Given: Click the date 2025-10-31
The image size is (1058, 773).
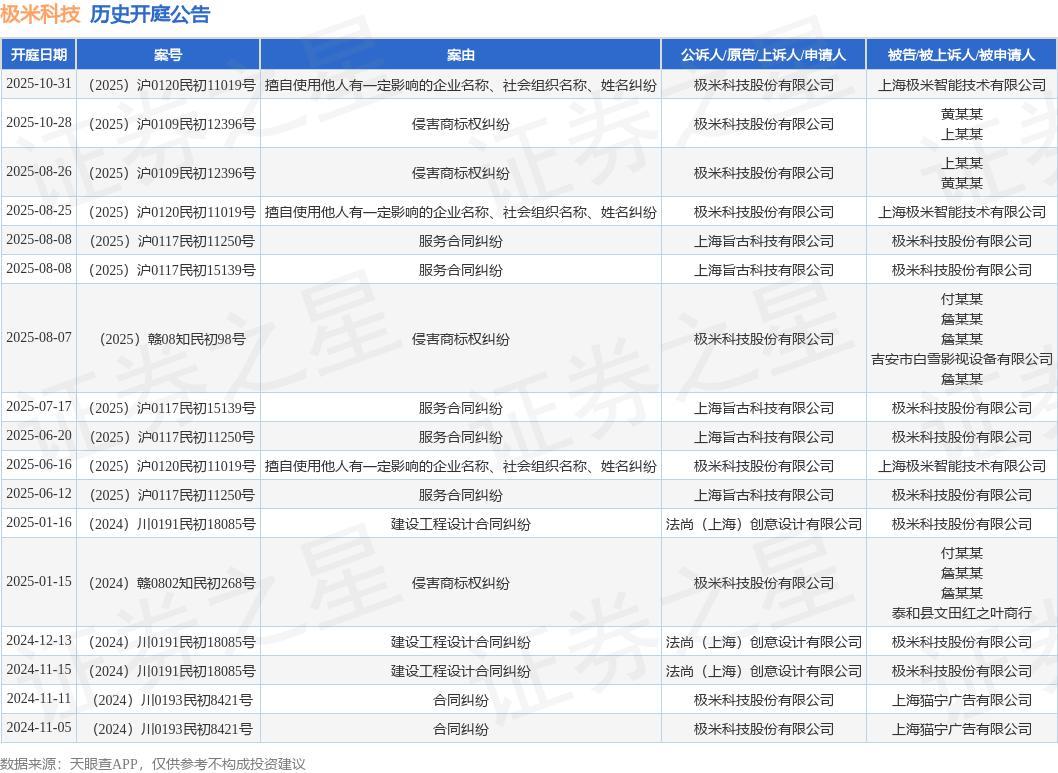Looking at the screenshot, I should [38, 84].
